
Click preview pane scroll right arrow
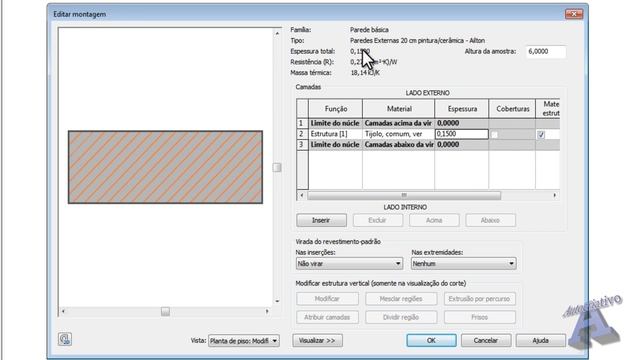pyautogui.click(x=267, y=311)
